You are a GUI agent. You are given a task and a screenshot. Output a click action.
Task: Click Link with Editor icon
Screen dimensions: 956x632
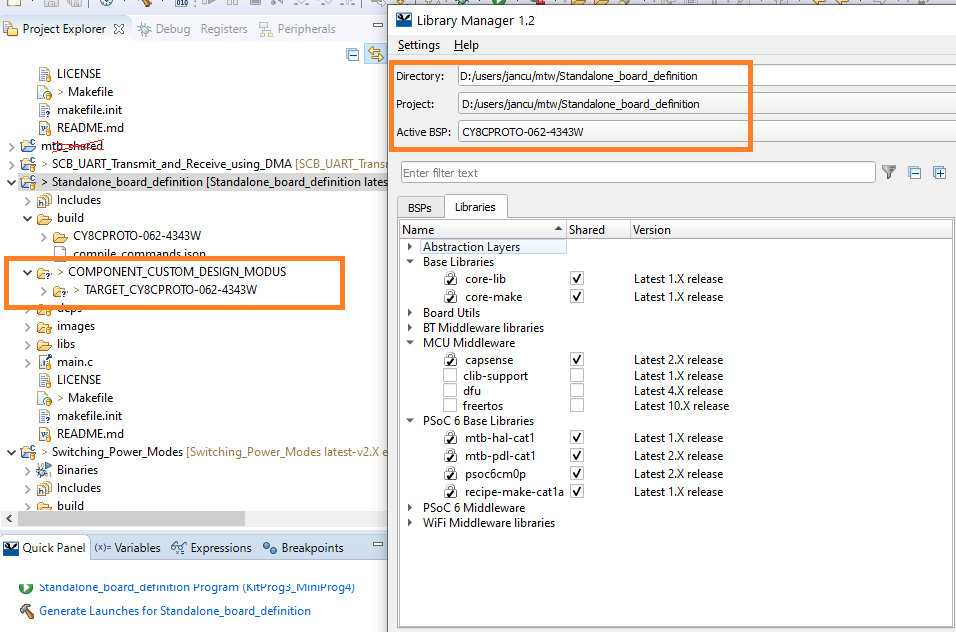tap(376, 54)
